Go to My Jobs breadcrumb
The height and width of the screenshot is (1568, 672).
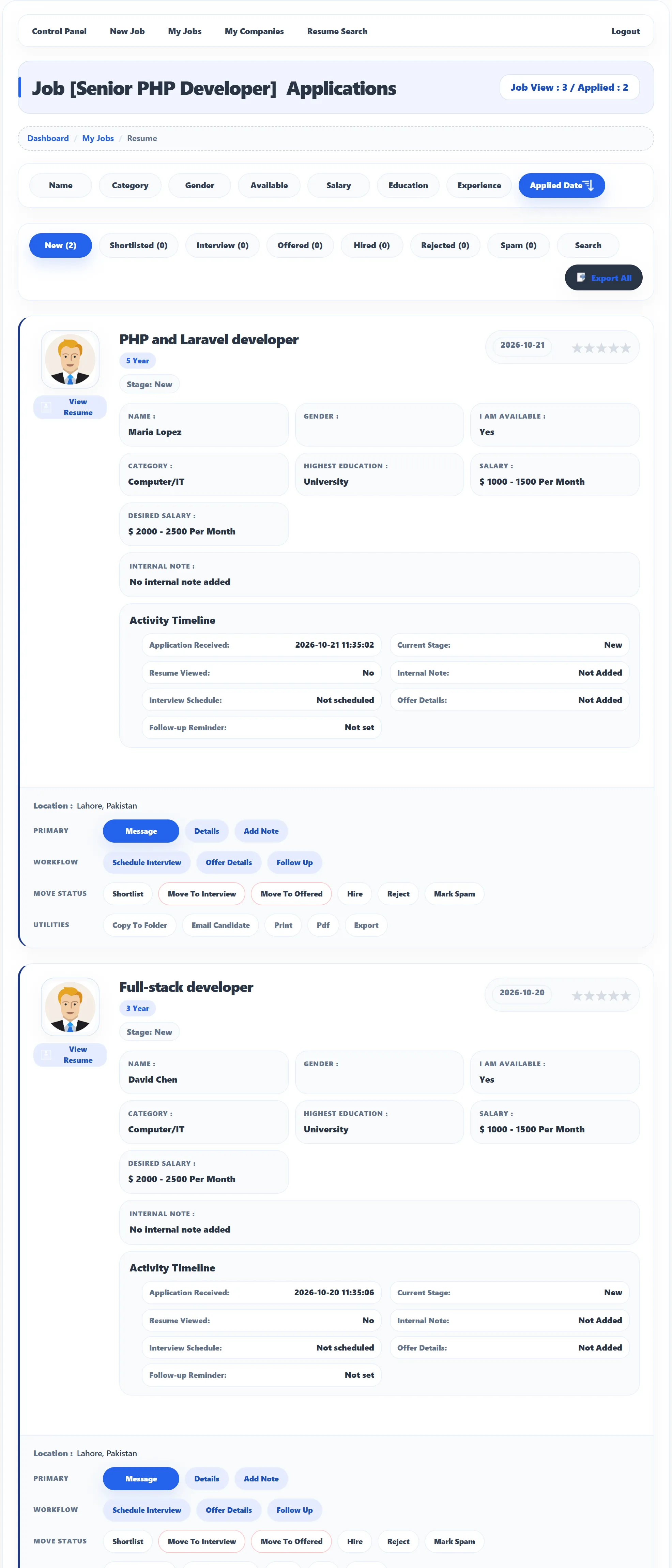point(98,138)
